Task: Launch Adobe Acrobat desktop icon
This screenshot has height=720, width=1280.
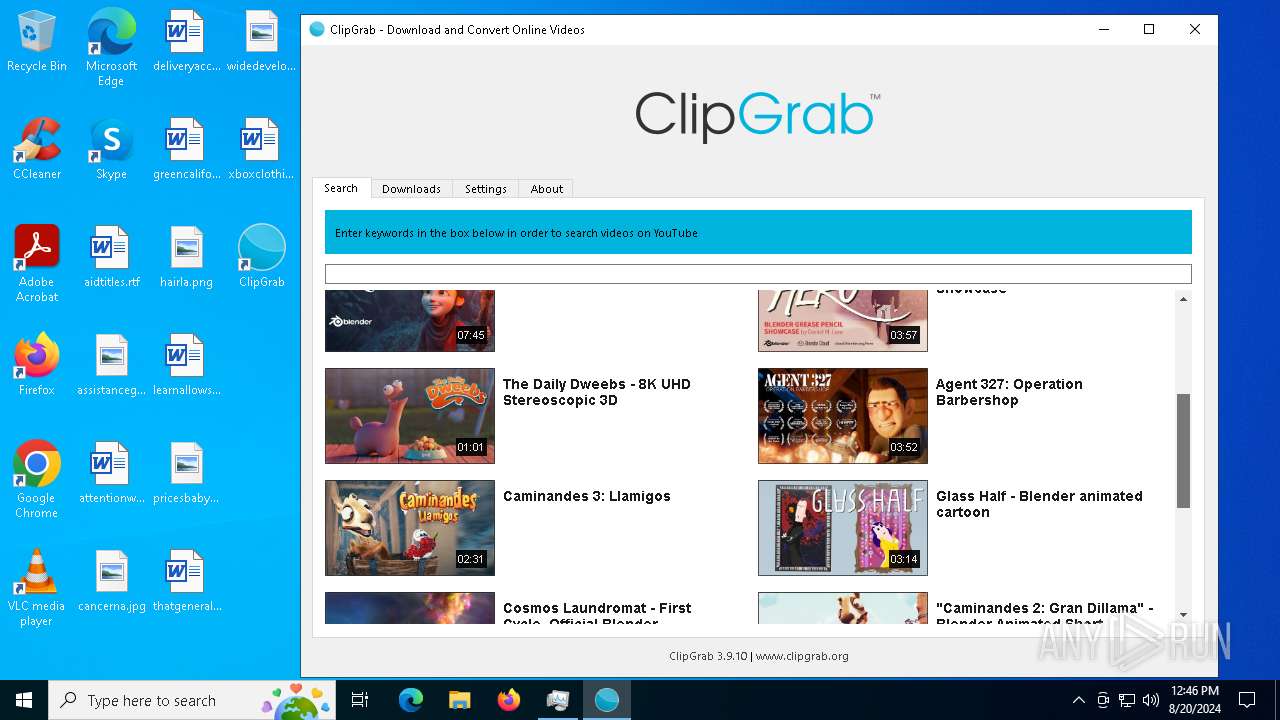Action: tap(37, 264)
